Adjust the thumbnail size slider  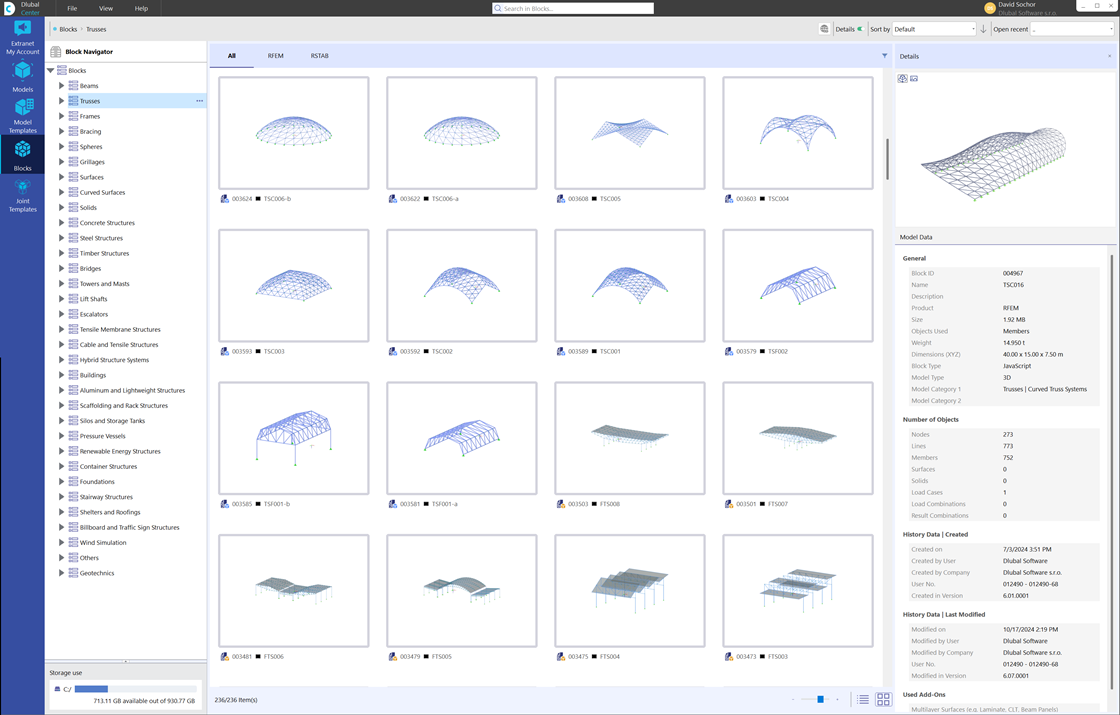coord(822,699)
